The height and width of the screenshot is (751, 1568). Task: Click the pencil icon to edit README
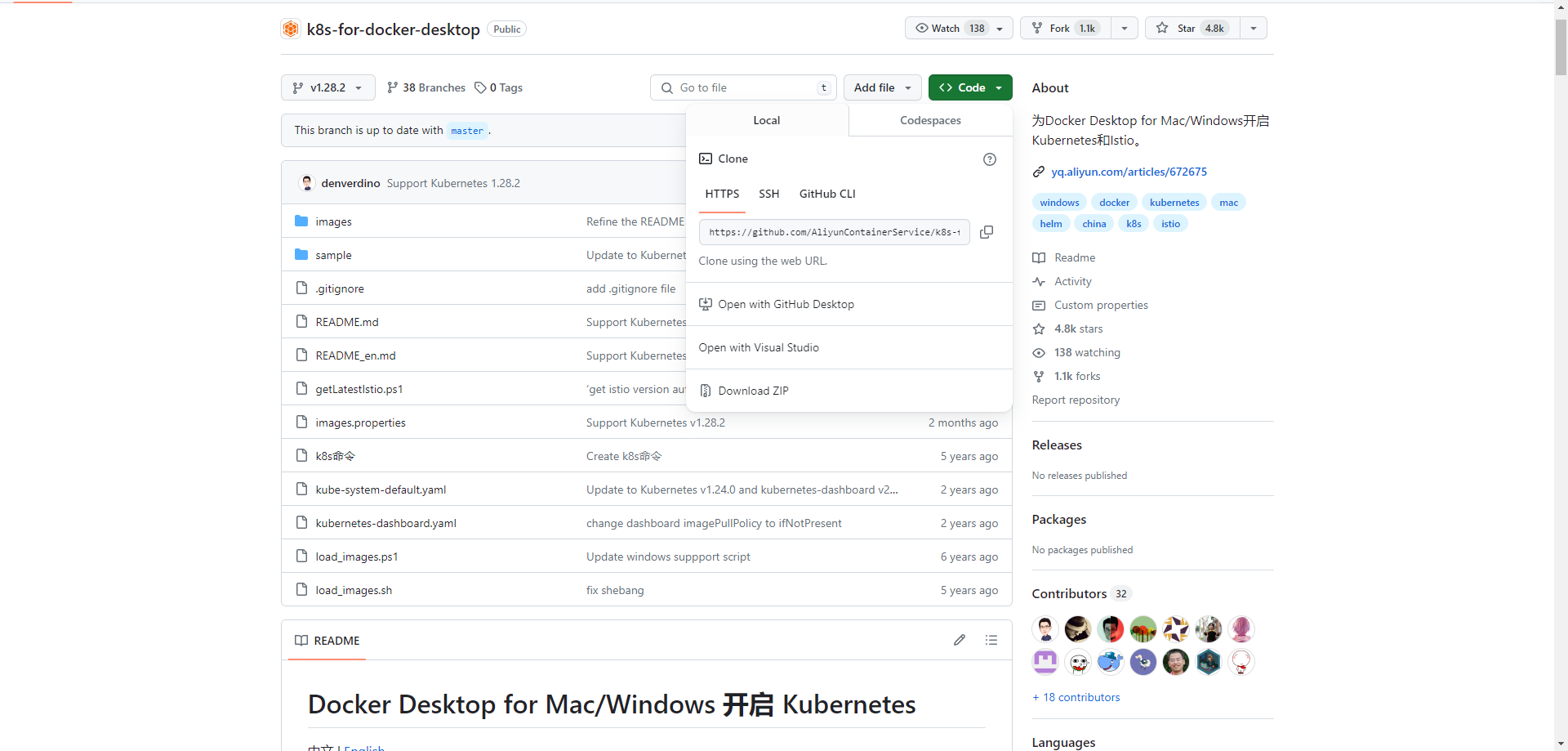960,640
